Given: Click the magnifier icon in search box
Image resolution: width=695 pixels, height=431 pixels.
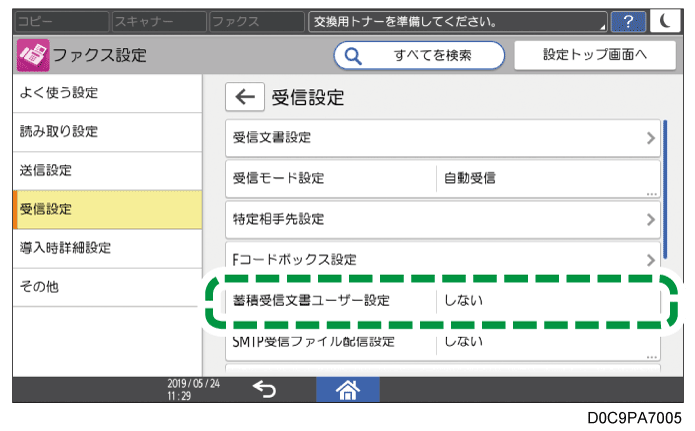Looking at the screenshot, I should pyautogui.click(x=353, y=56).
